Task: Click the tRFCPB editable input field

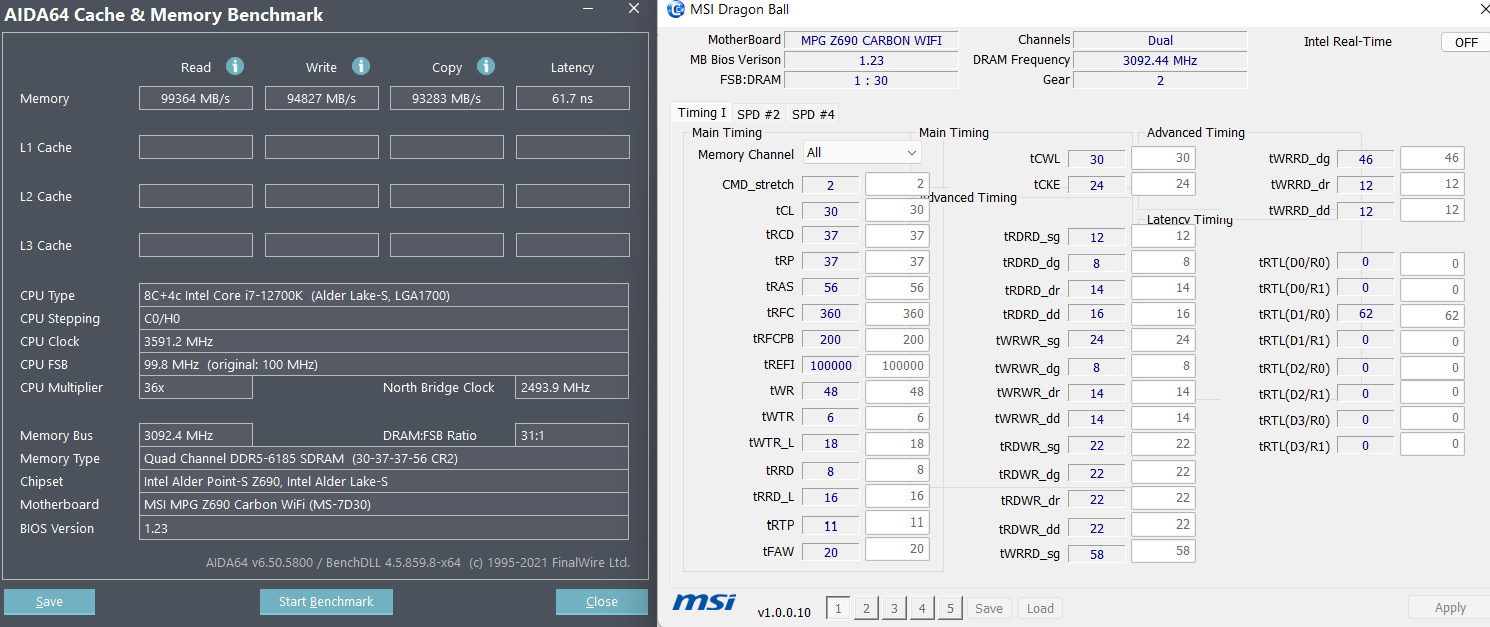Action: [x=897, y=340]
